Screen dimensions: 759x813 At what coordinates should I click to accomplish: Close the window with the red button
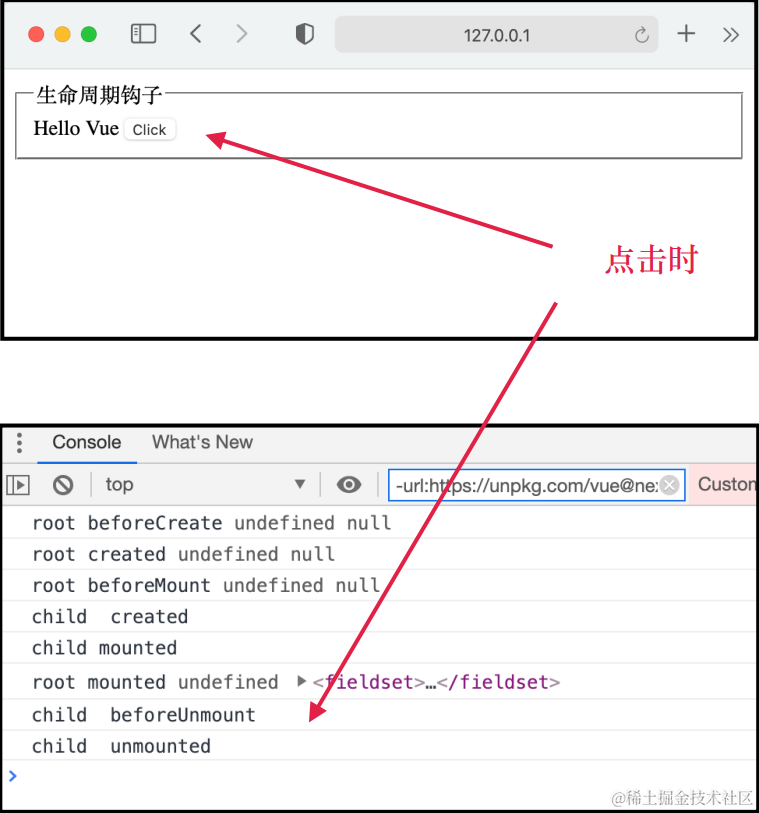point(36,34)
